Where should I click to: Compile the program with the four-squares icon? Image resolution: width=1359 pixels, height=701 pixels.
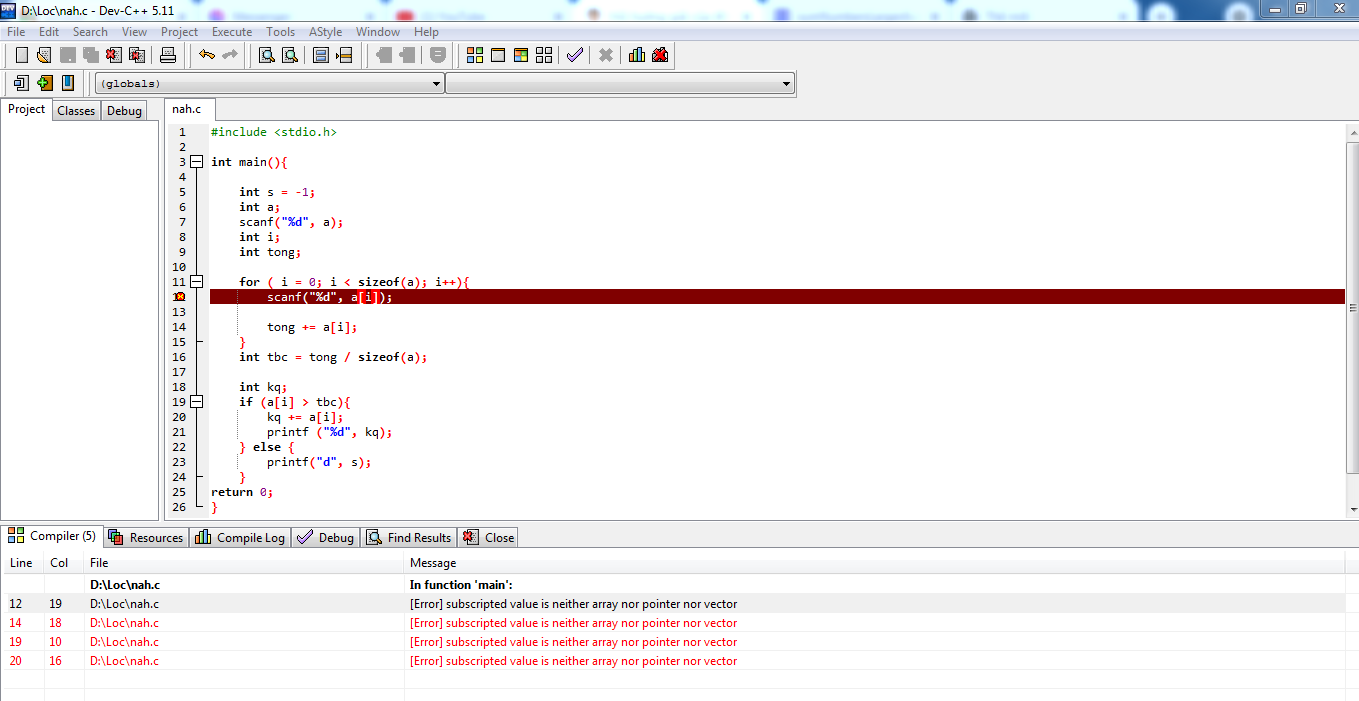coord(475,55)
